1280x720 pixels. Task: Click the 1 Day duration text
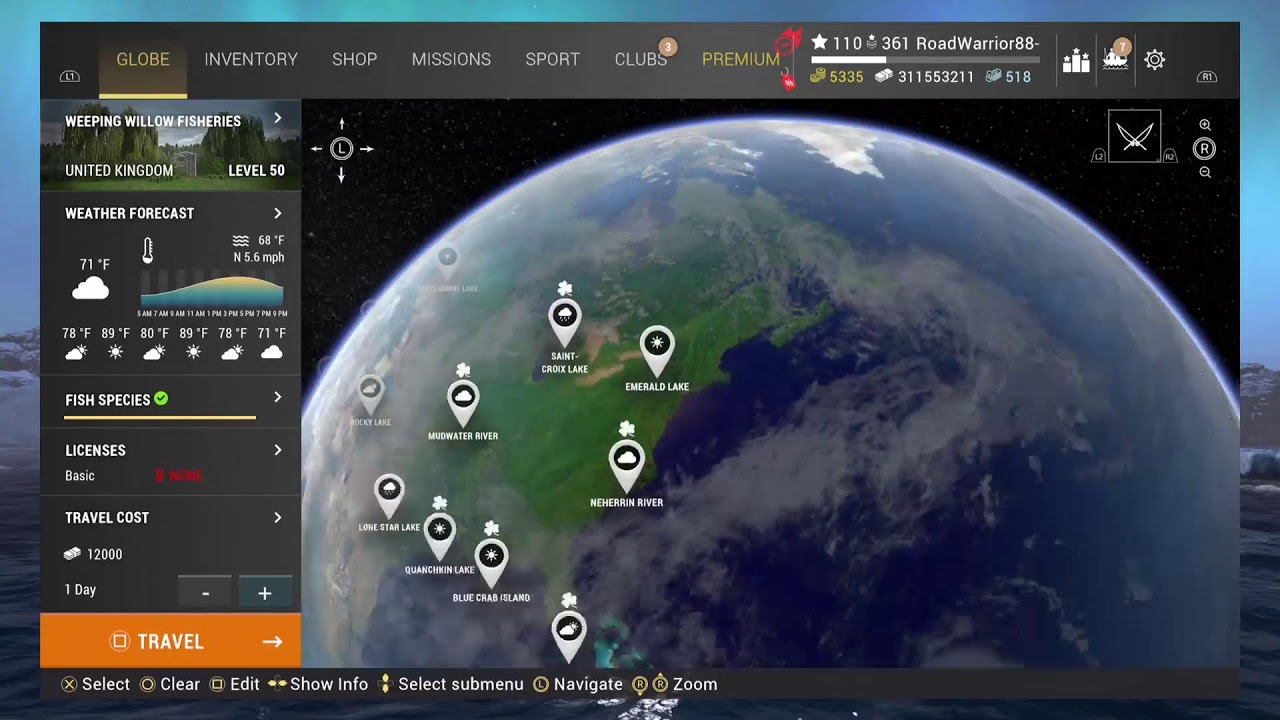point(81,590)
